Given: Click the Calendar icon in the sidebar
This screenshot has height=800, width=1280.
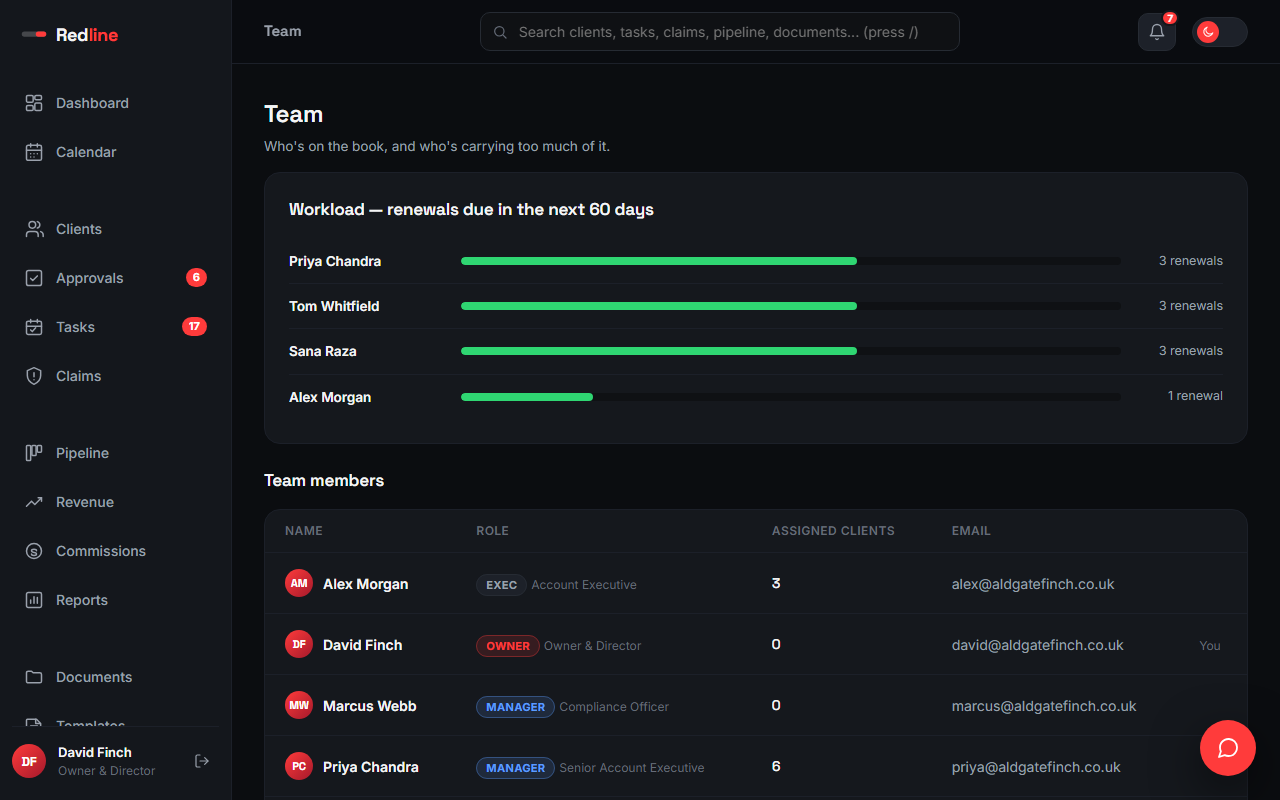Looking at the screenshot, I should tap(34, 152).
